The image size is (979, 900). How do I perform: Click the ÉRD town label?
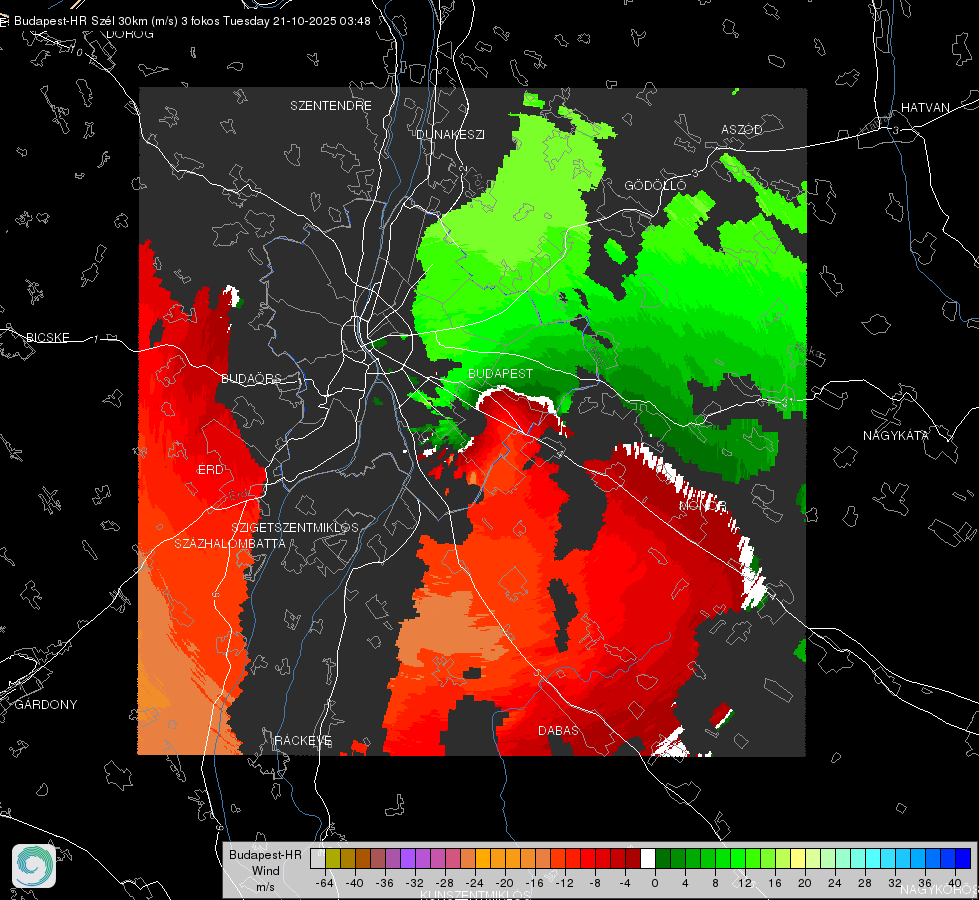[210, 470]
